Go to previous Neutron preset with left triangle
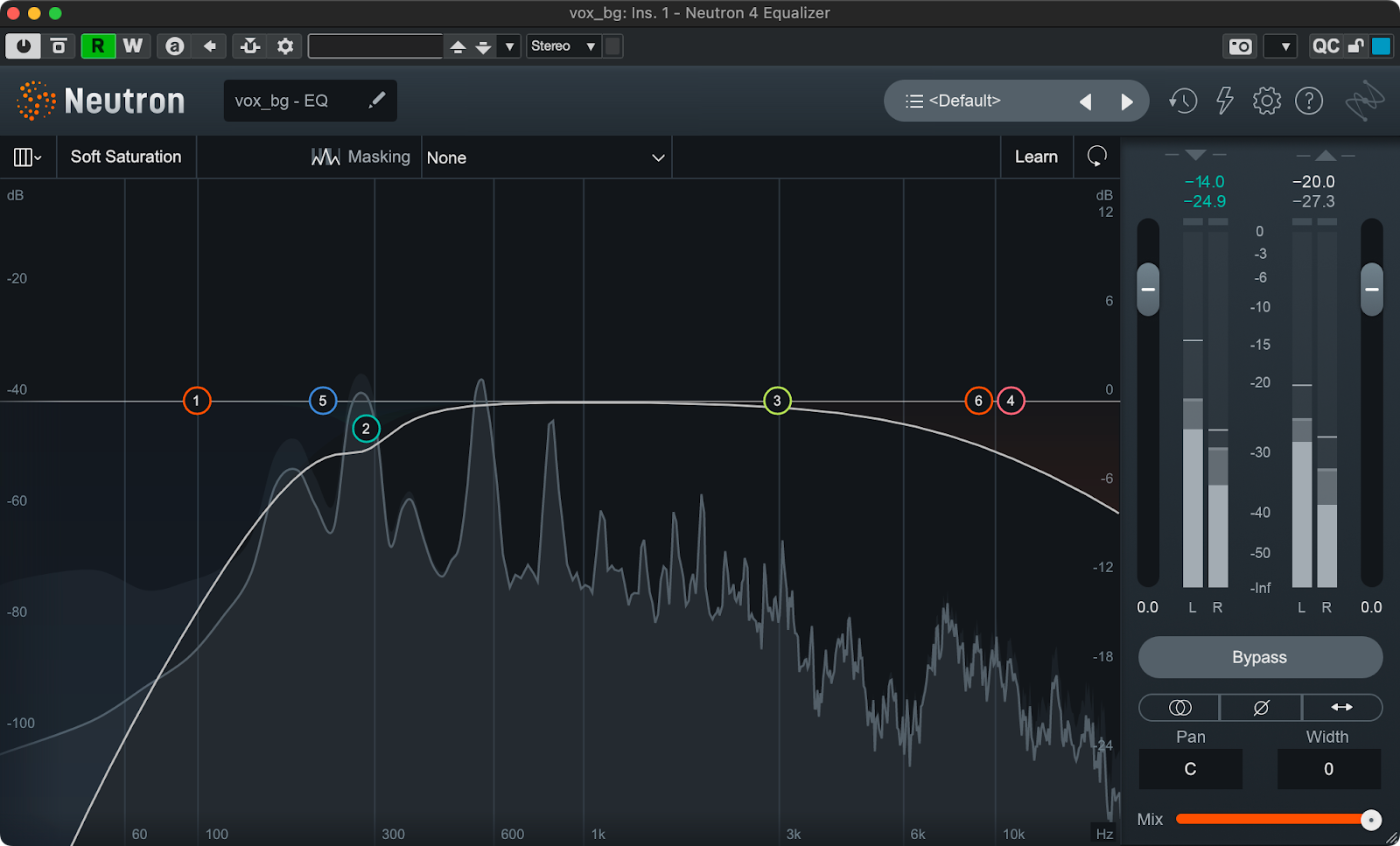Screen dimensions: 1400x846 click(1086, 101)
